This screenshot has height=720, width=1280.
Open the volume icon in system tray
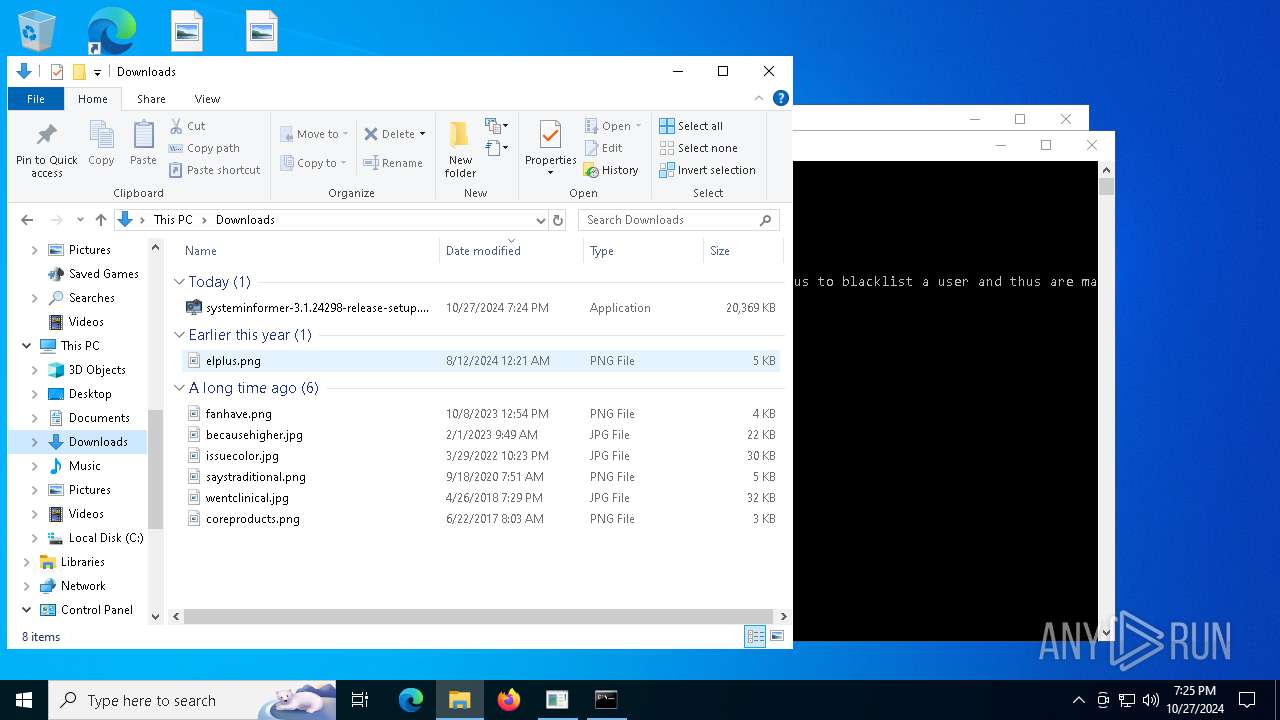[x=1150, y=700]
